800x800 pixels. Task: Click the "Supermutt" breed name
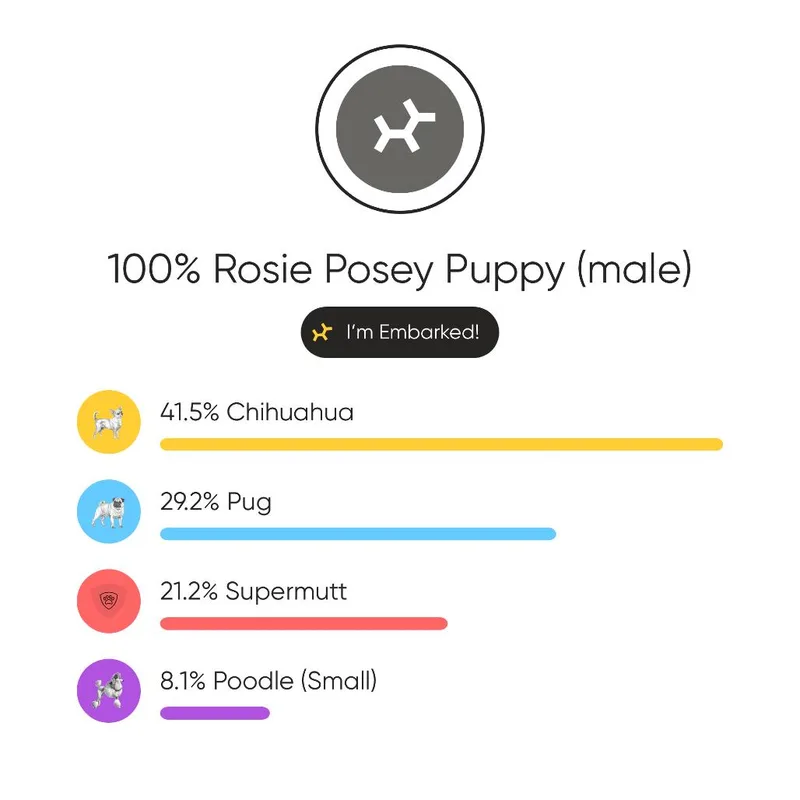(286, 591)
